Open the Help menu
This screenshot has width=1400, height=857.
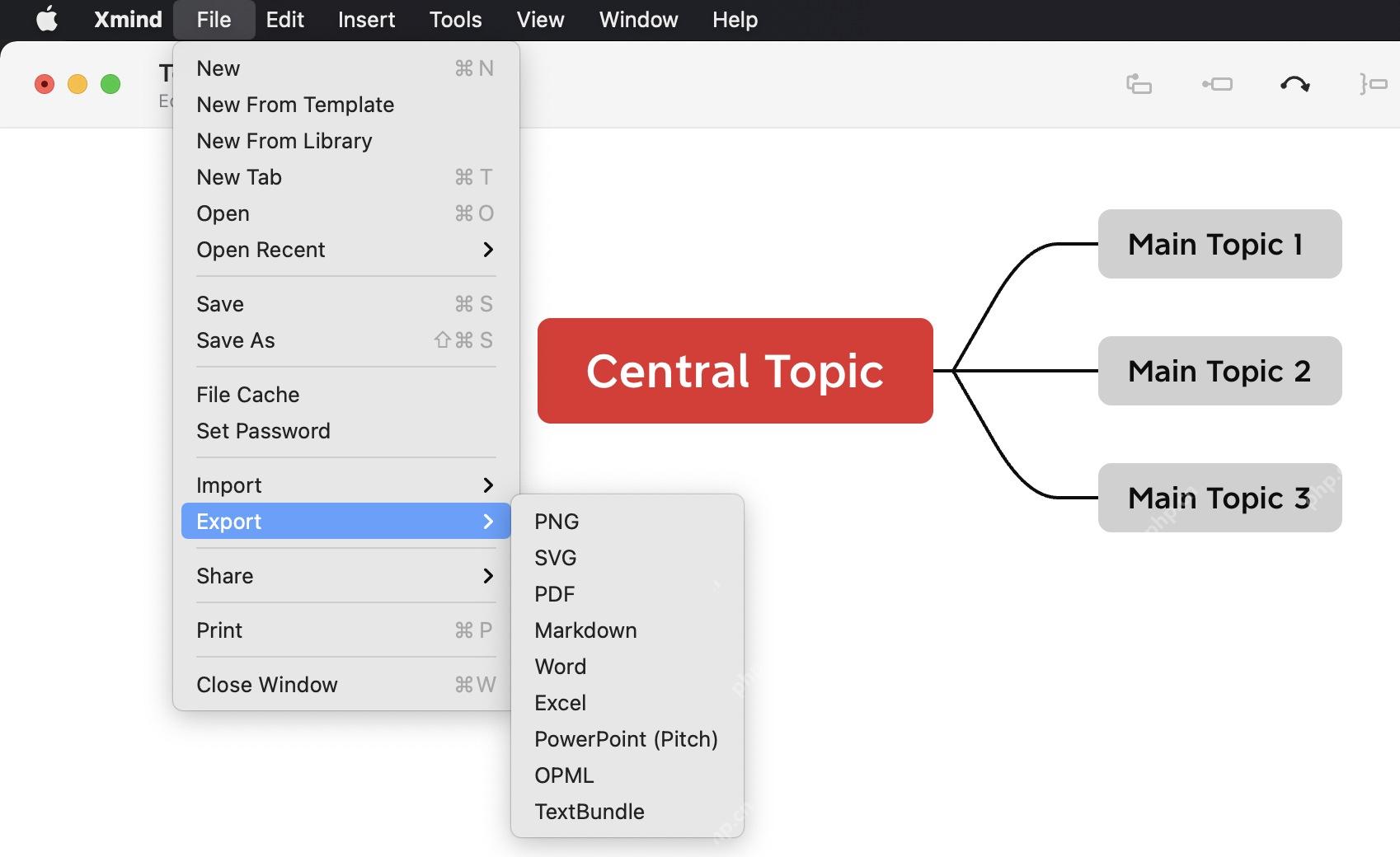pos(735,19)
